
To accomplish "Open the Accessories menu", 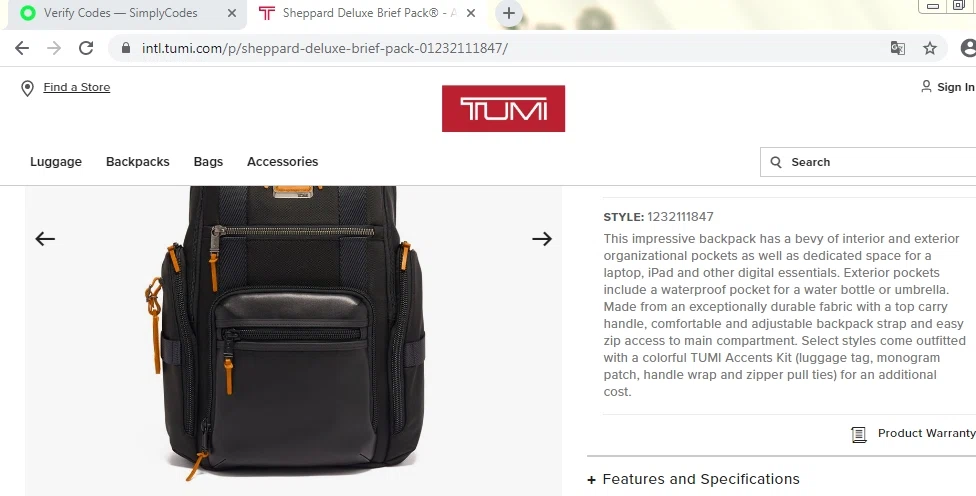I will pyautogui.click(x=283, y=162).
